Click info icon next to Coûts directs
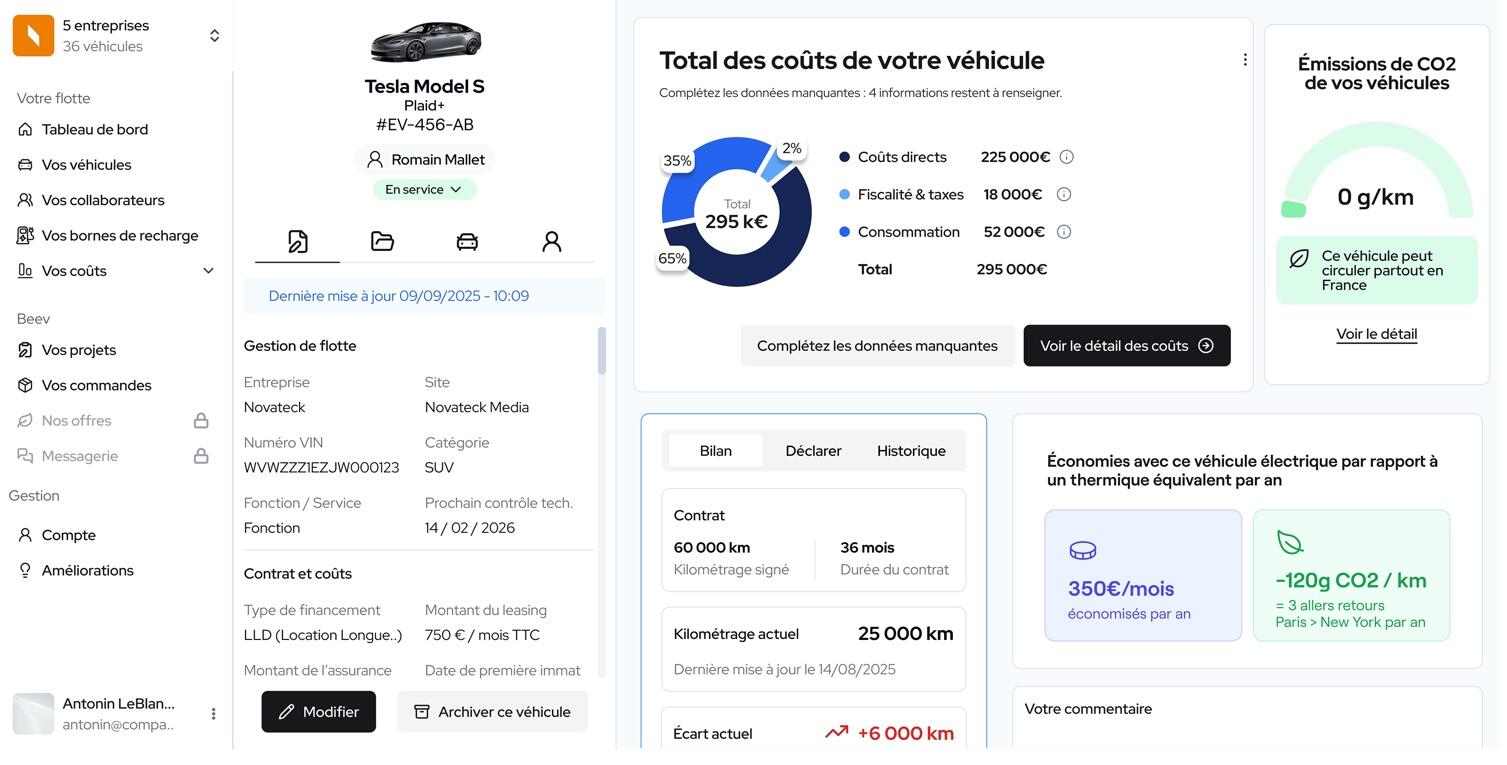1507x765 pixels. pos(1066,157)
